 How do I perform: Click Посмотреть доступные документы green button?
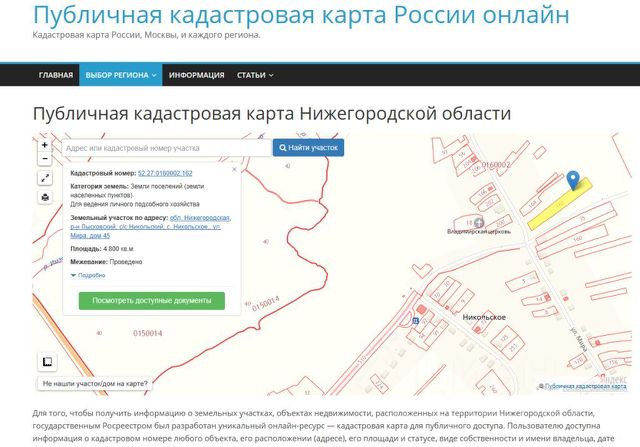[151, 300]
